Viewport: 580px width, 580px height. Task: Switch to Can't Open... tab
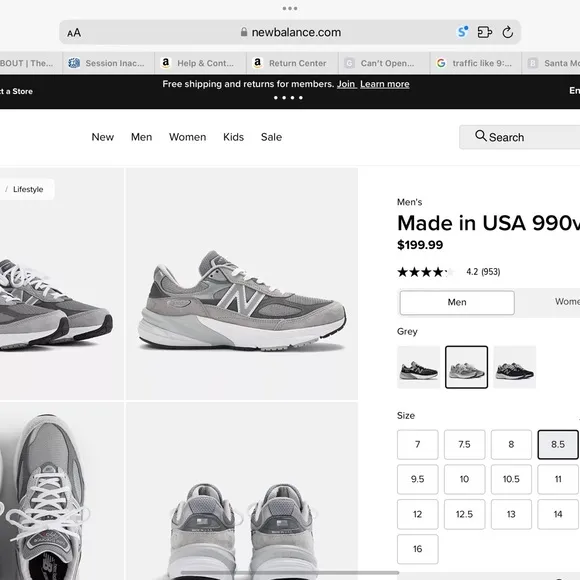(384, 63)
